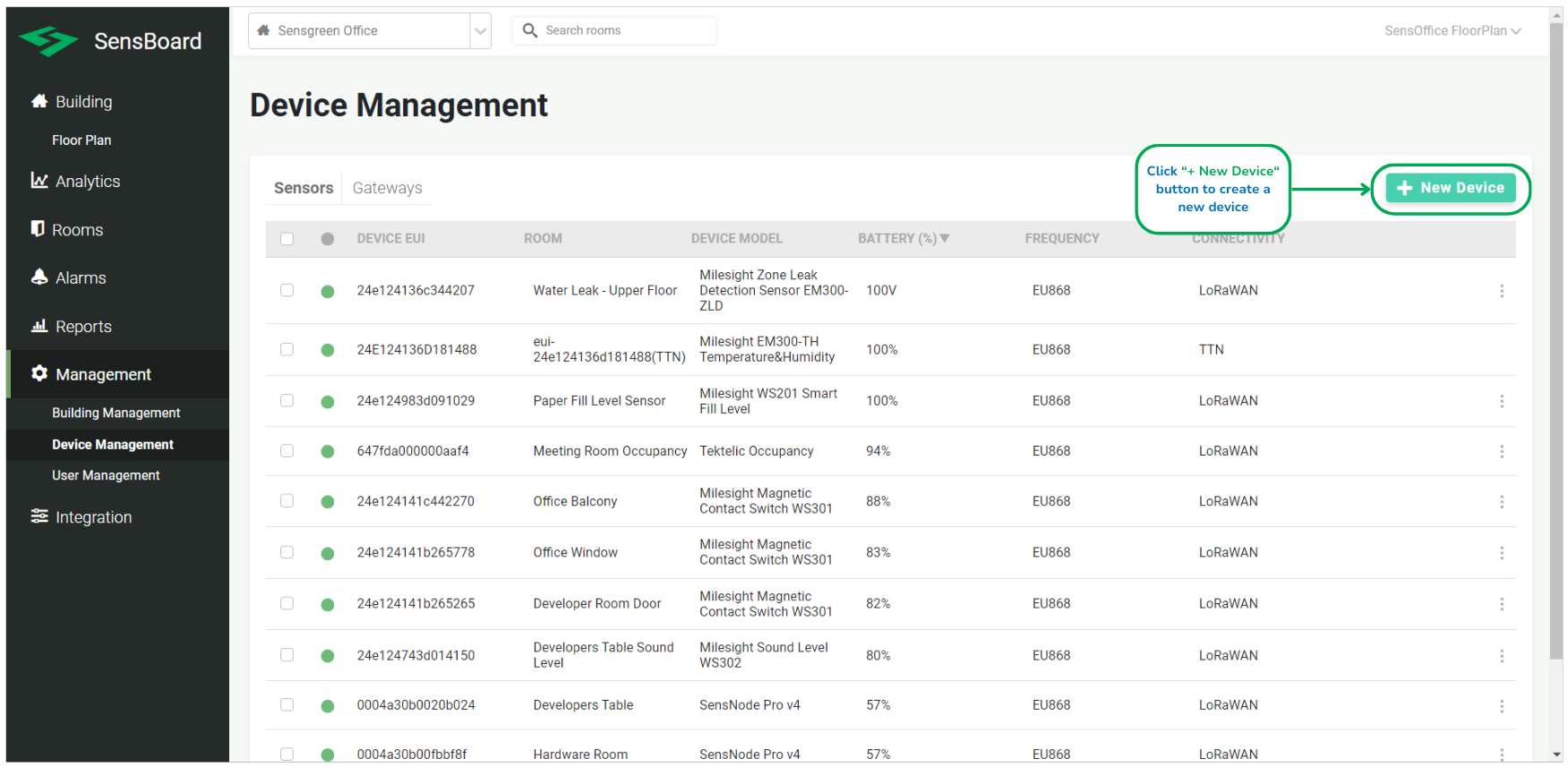Viewport: 1568px width, 767px height.
Task: Check the box for device 24e124136c344207
Action: [287, 290]
